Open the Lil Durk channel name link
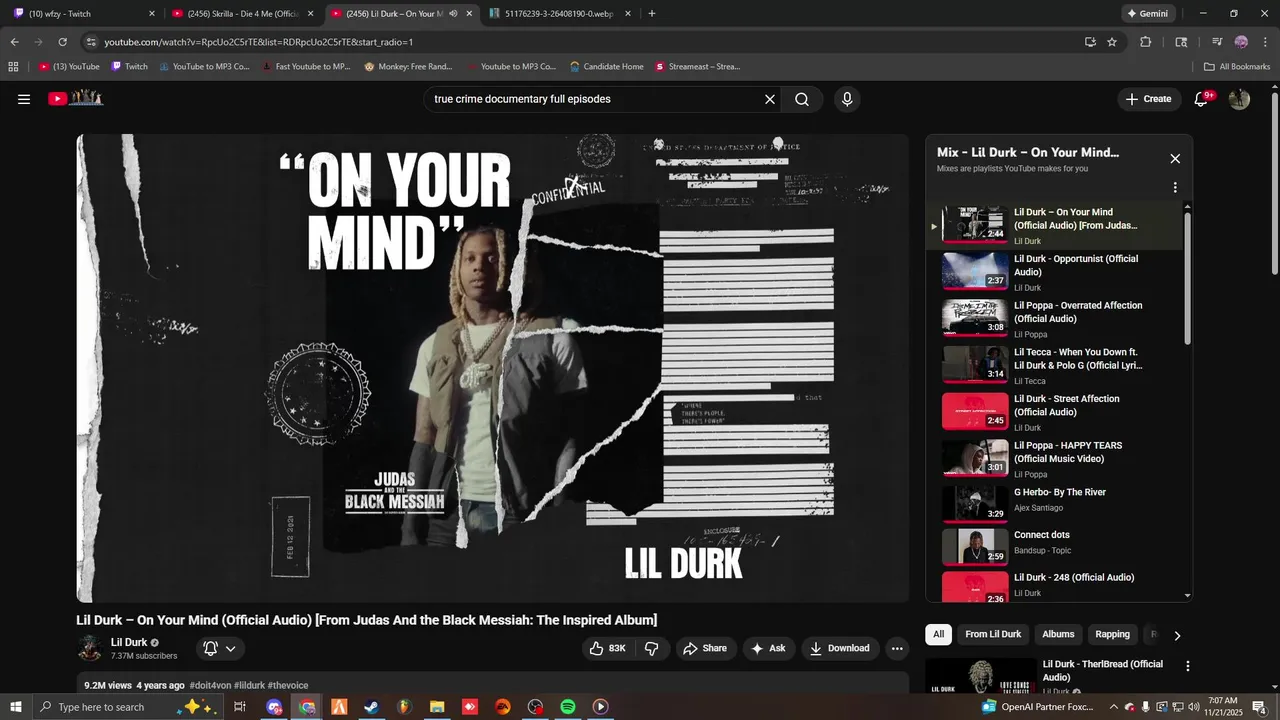Screen dimensions: 1280x720 (x=129, y=642)
